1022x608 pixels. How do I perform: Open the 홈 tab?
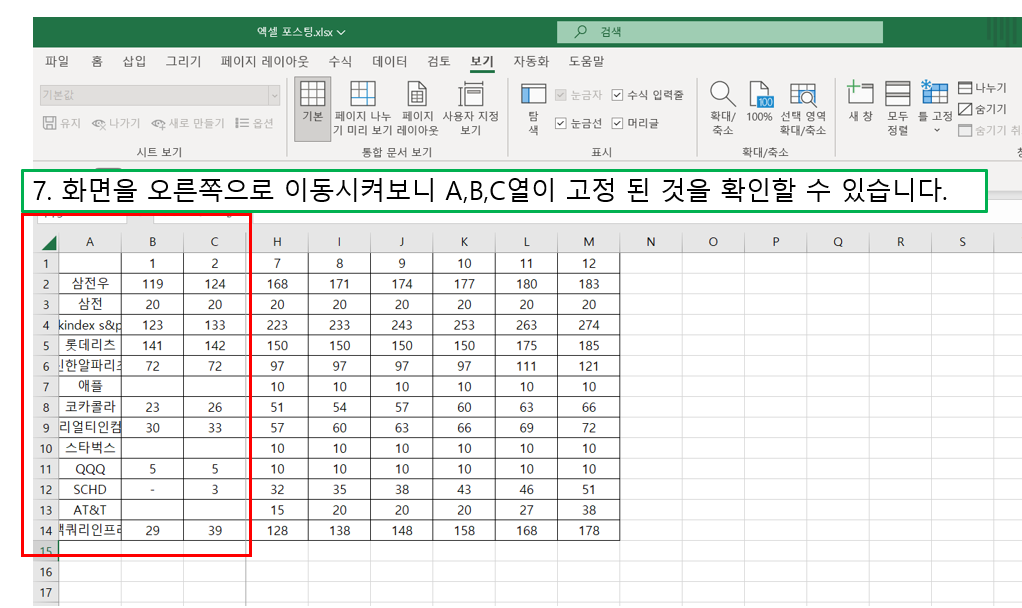[96, 61]
